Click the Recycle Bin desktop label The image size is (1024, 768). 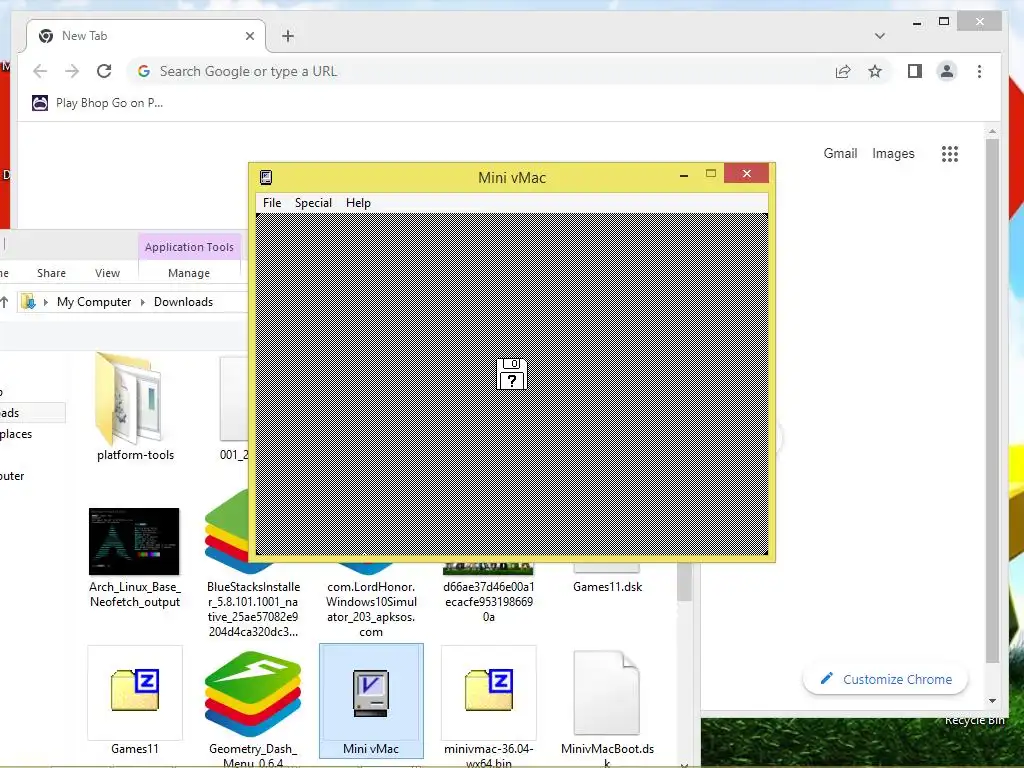click(x=974, y=720)
